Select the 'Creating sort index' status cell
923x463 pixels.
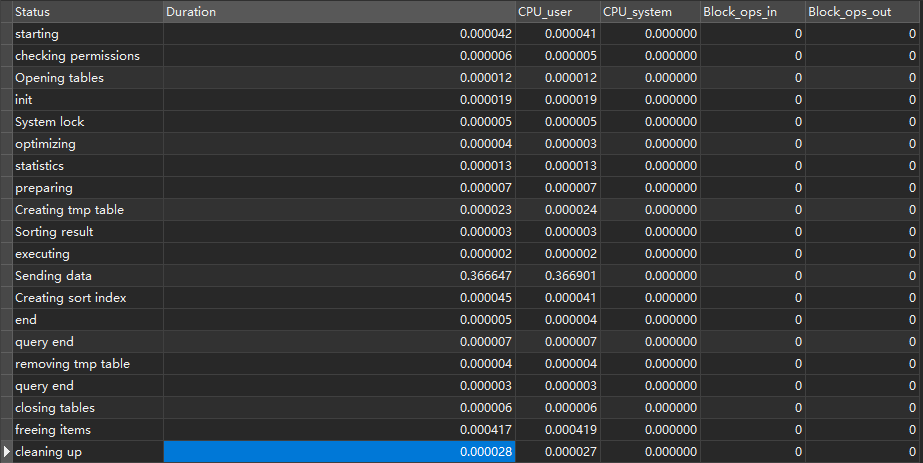[x=87, y=298]
